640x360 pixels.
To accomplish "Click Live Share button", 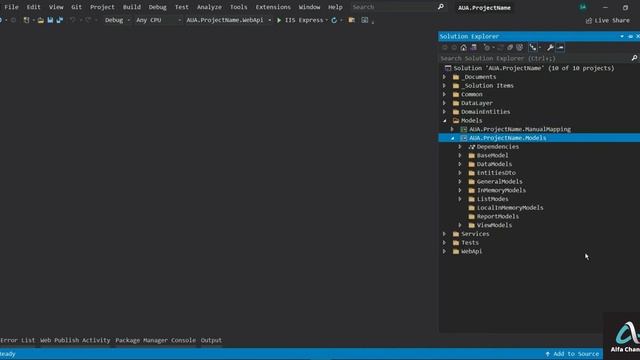I will (x=607, y=20).
